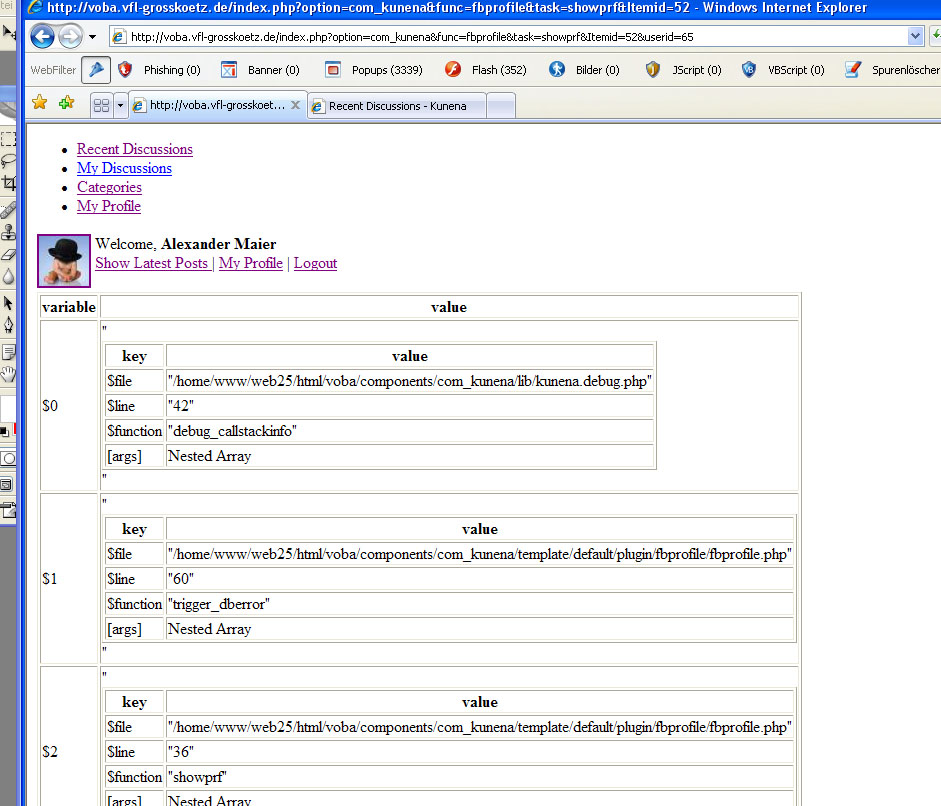Click the Flash filter icon
This screenshot has width=941, height=806.
pos(453,70)
